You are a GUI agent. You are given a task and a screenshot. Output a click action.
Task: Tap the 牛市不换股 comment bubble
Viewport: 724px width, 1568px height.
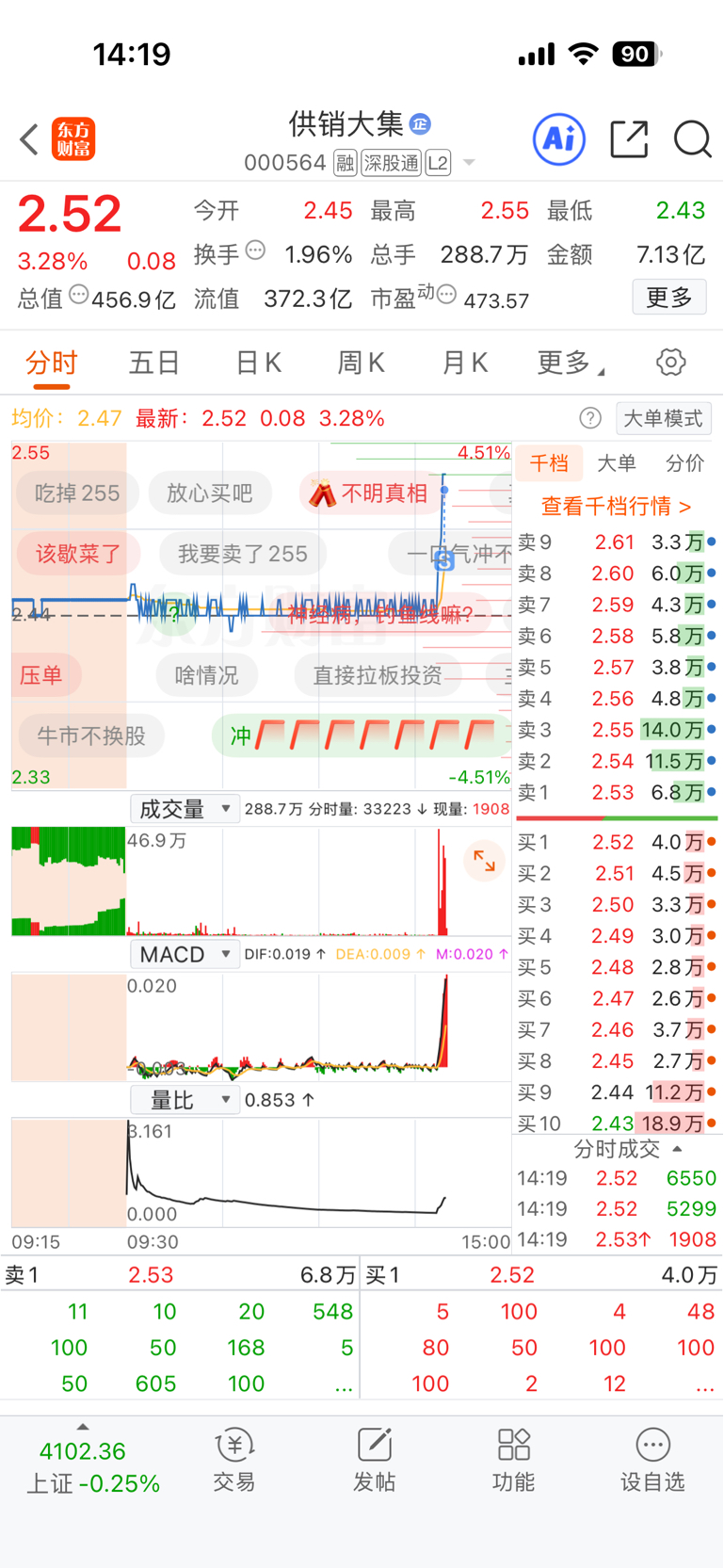point(90,736)
